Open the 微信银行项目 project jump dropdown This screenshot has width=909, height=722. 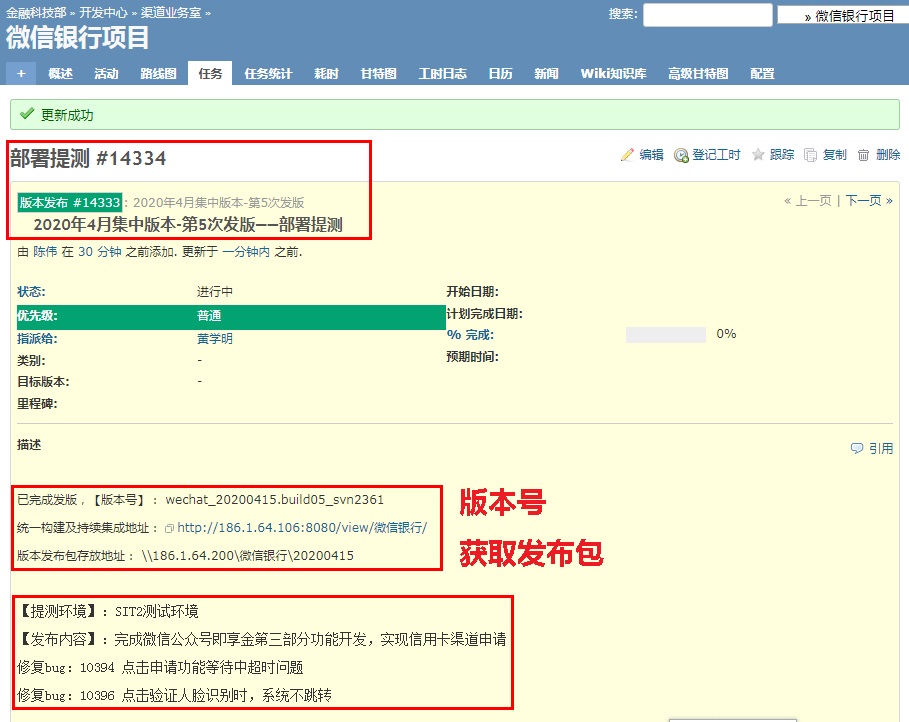tap(843, 16)
